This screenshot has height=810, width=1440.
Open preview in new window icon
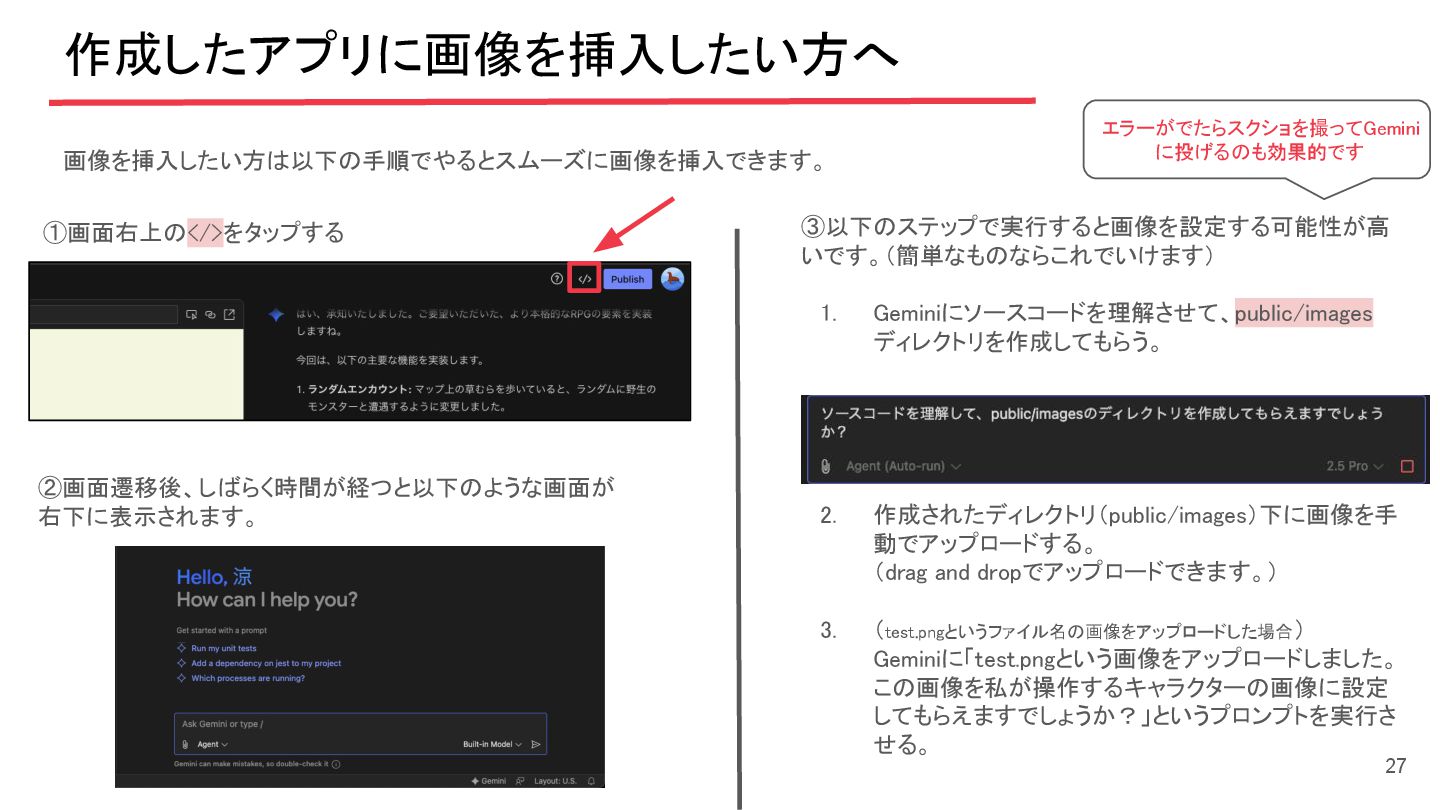(229, 314)
